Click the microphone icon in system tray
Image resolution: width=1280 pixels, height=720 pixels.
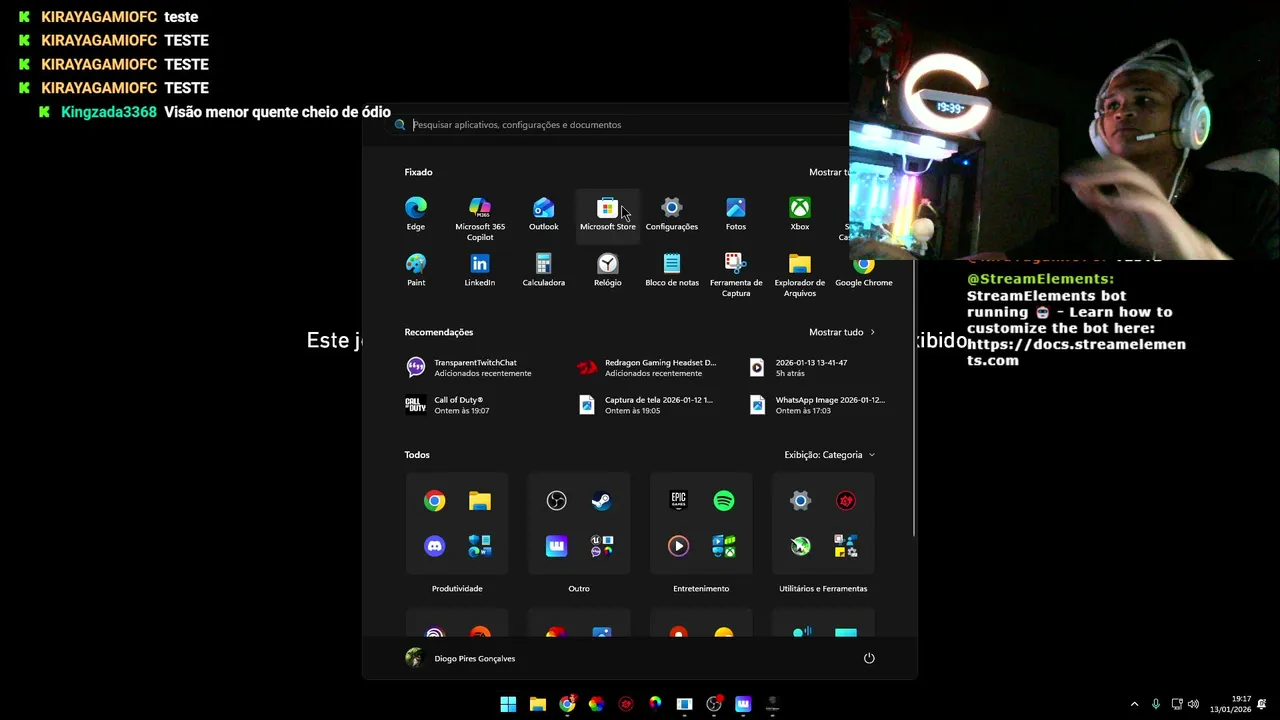pos(1156,704)
